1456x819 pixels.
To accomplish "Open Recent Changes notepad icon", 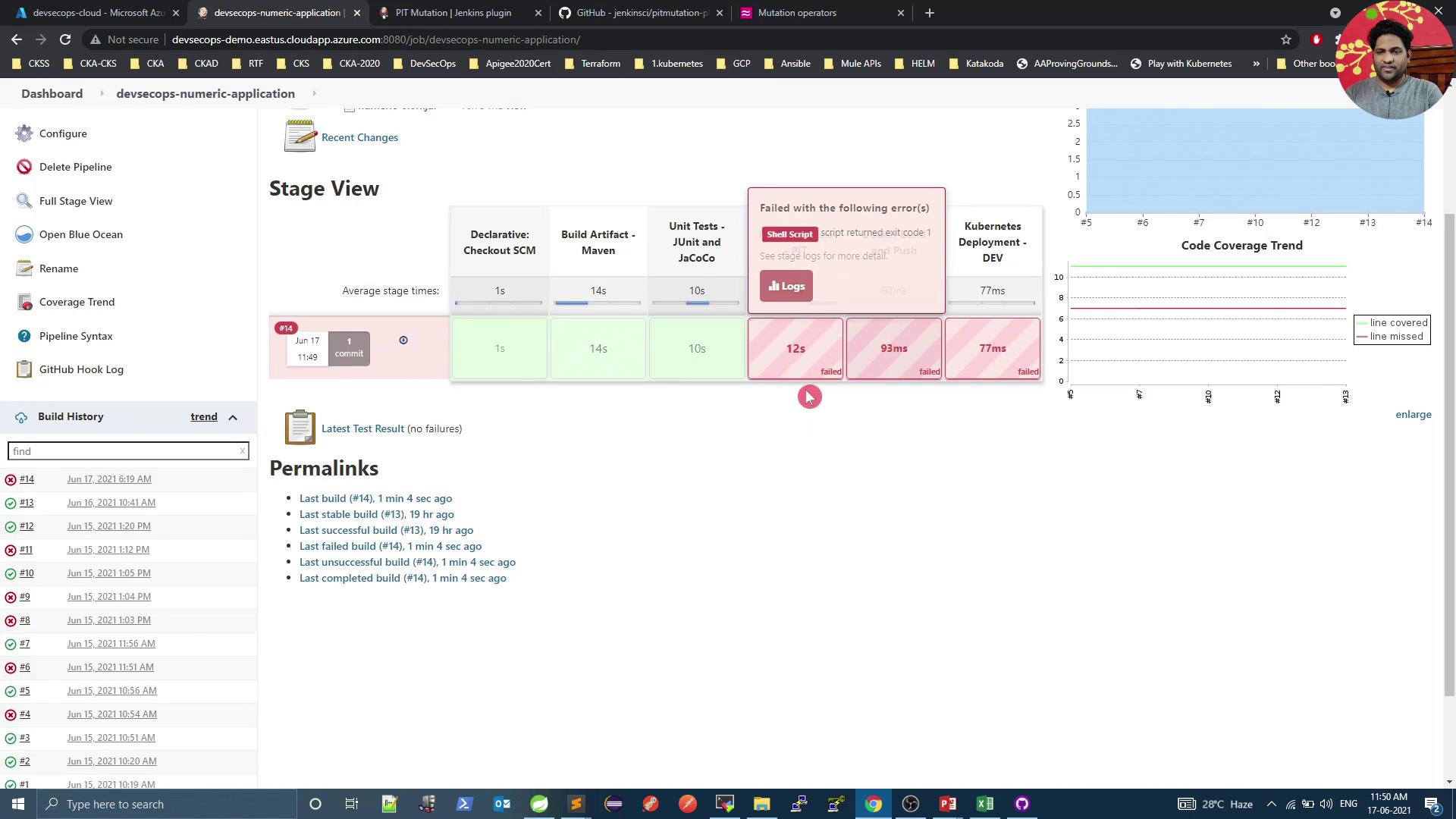I will [x=300, y=136].
